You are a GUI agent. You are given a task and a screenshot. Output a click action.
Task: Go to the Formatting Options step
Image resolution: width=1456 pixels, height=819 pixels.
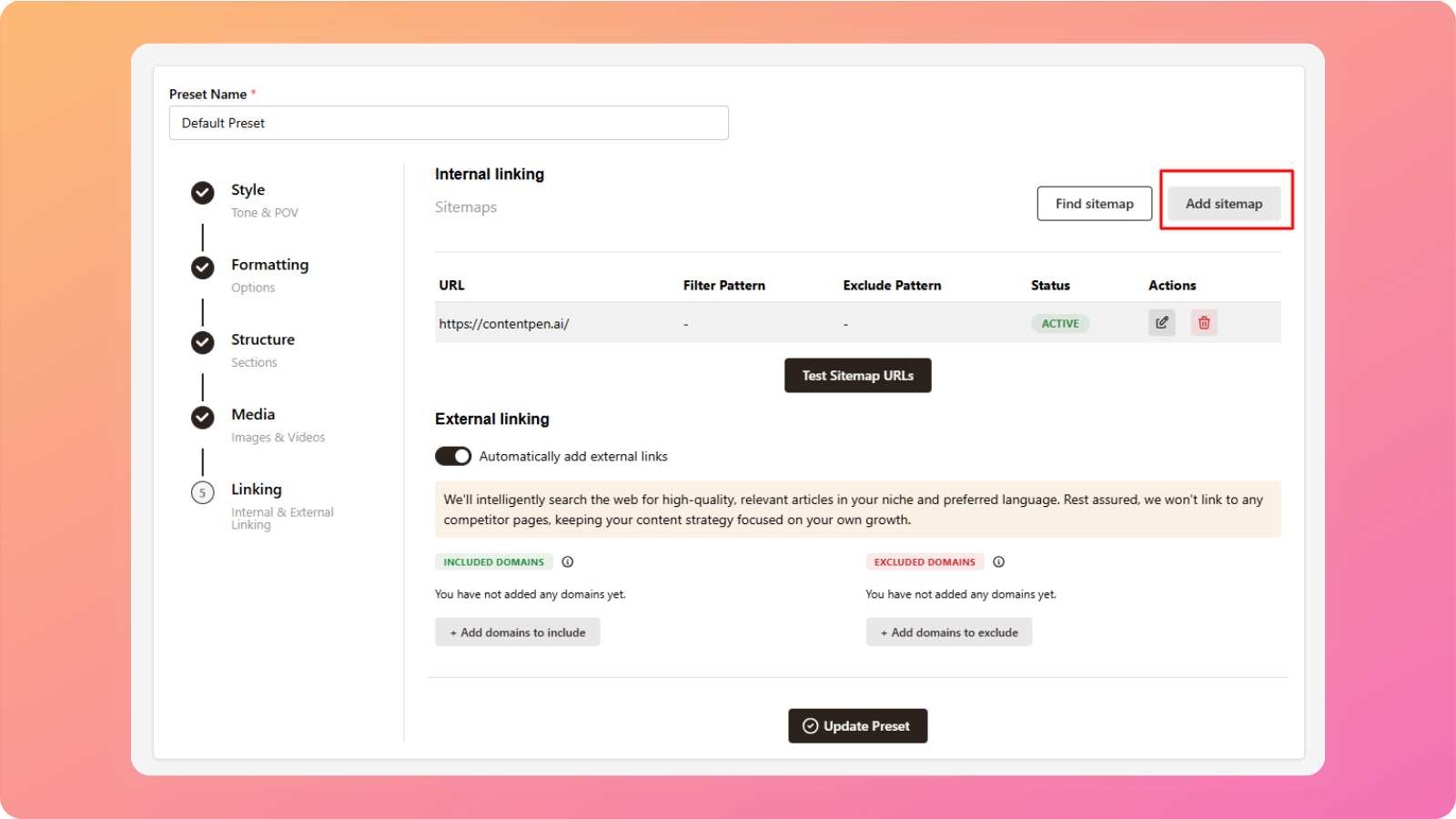[x=269, y=265]
